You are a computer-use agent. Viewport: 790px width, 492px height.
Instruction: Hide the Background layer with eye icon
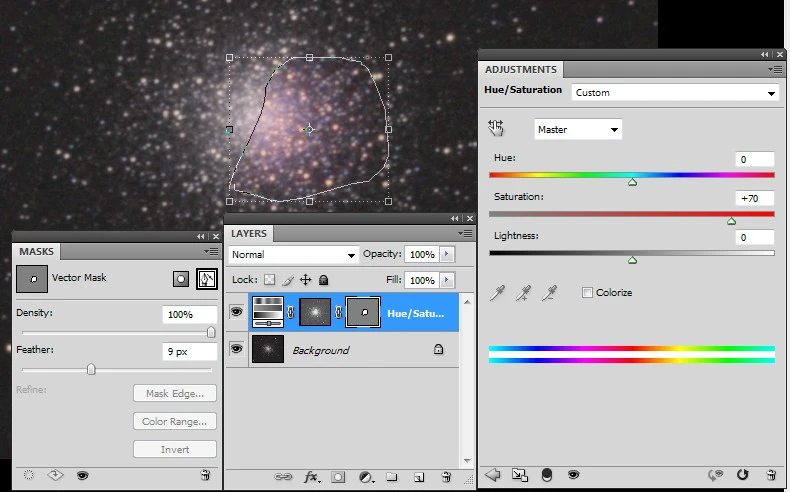pyautogui.click(x=237, y=350)
